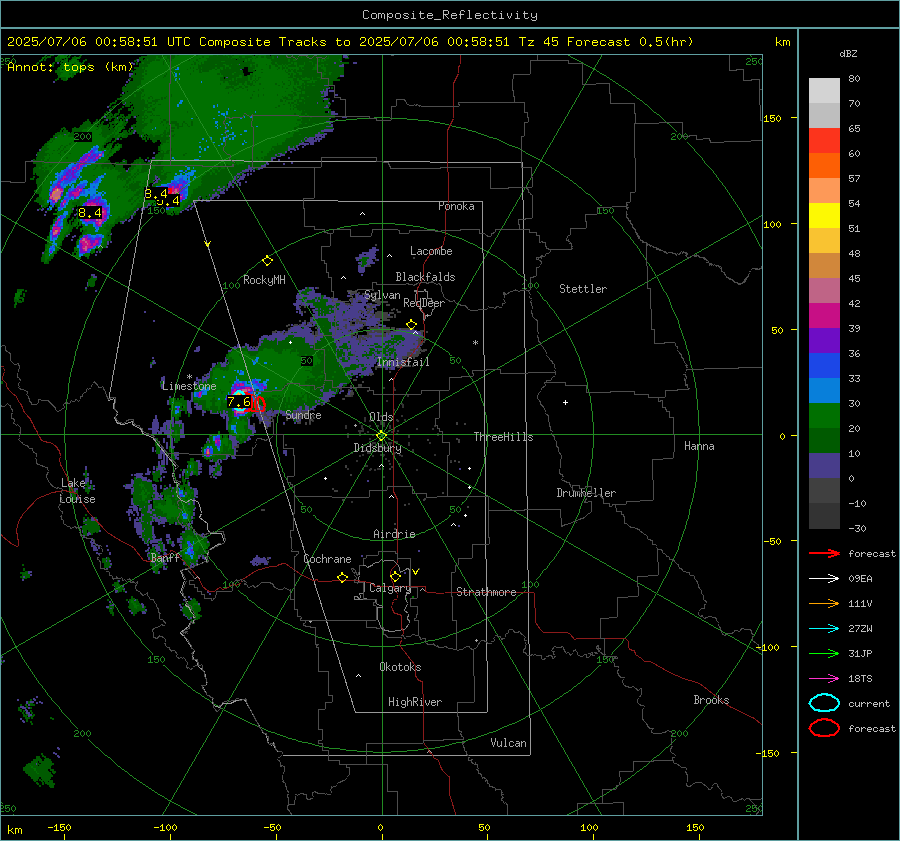Click the Okotoks city label
The height and width of the screenshot is (841, 900).
point(400,667)
